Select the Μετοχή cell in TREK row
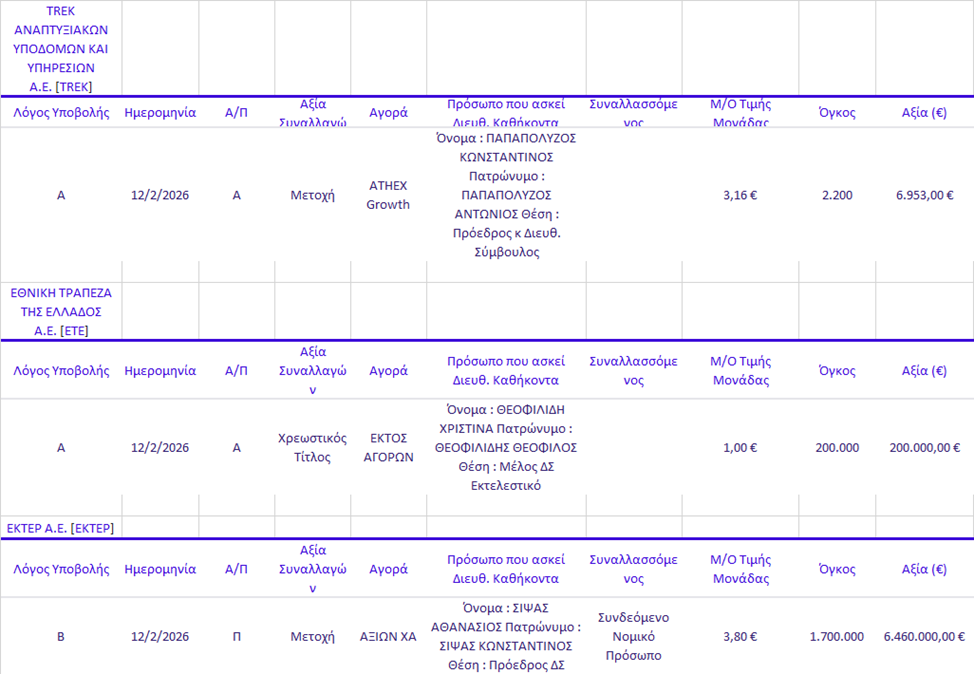 click(x=312, y=195)
